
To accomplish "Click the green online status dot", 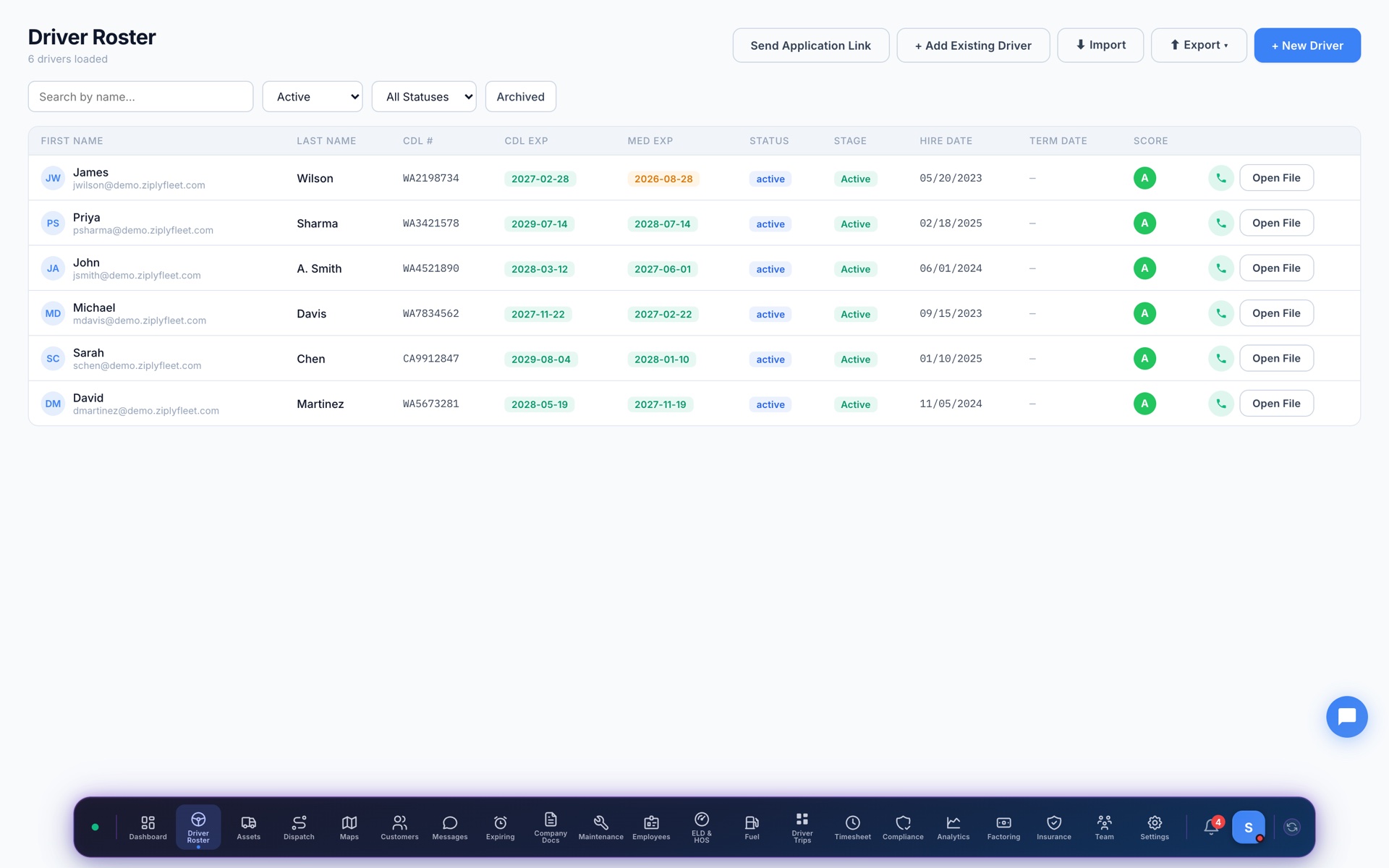I will [x=95, y=827].
